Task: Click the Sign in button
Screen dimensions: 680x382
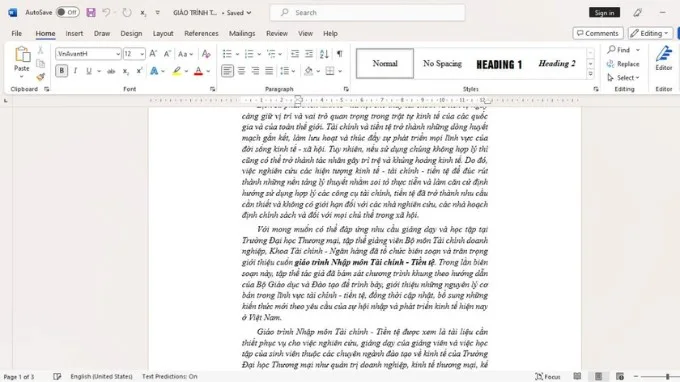Action: click(604, 13)
